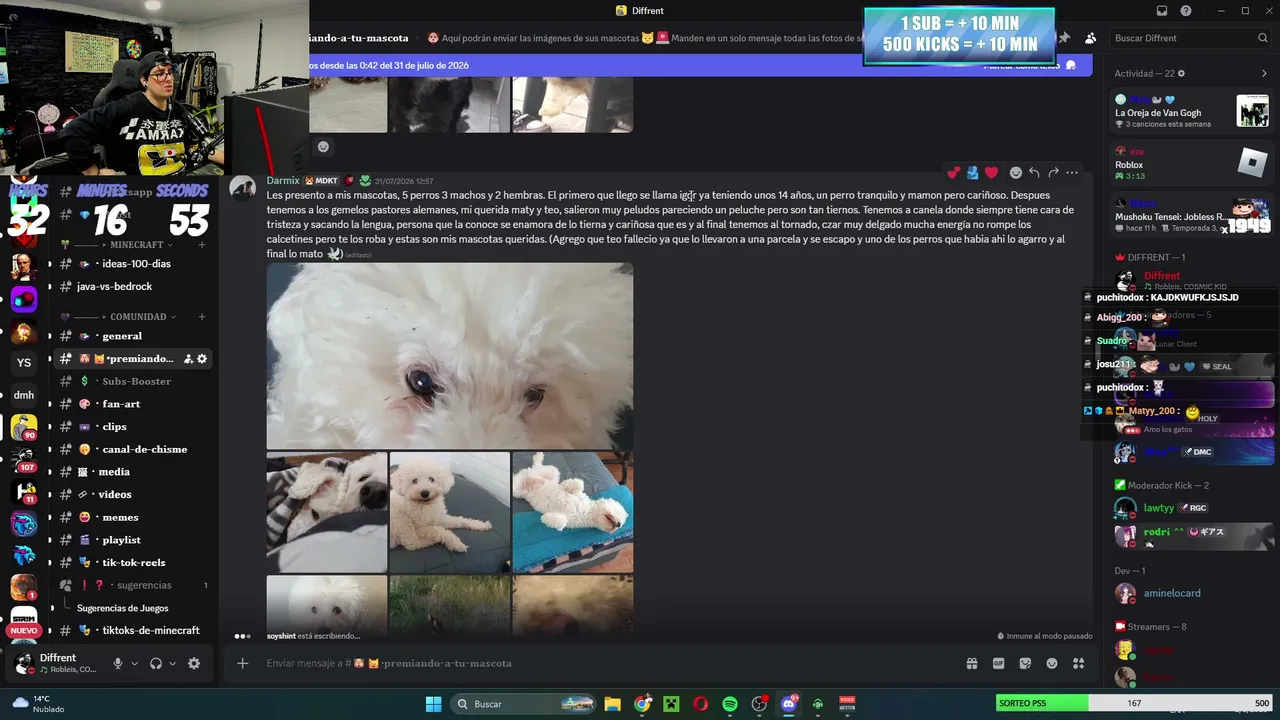Open the sticker picker
The width and height of the screenshot is (1280, 720).
click(x=1025, y=663)
